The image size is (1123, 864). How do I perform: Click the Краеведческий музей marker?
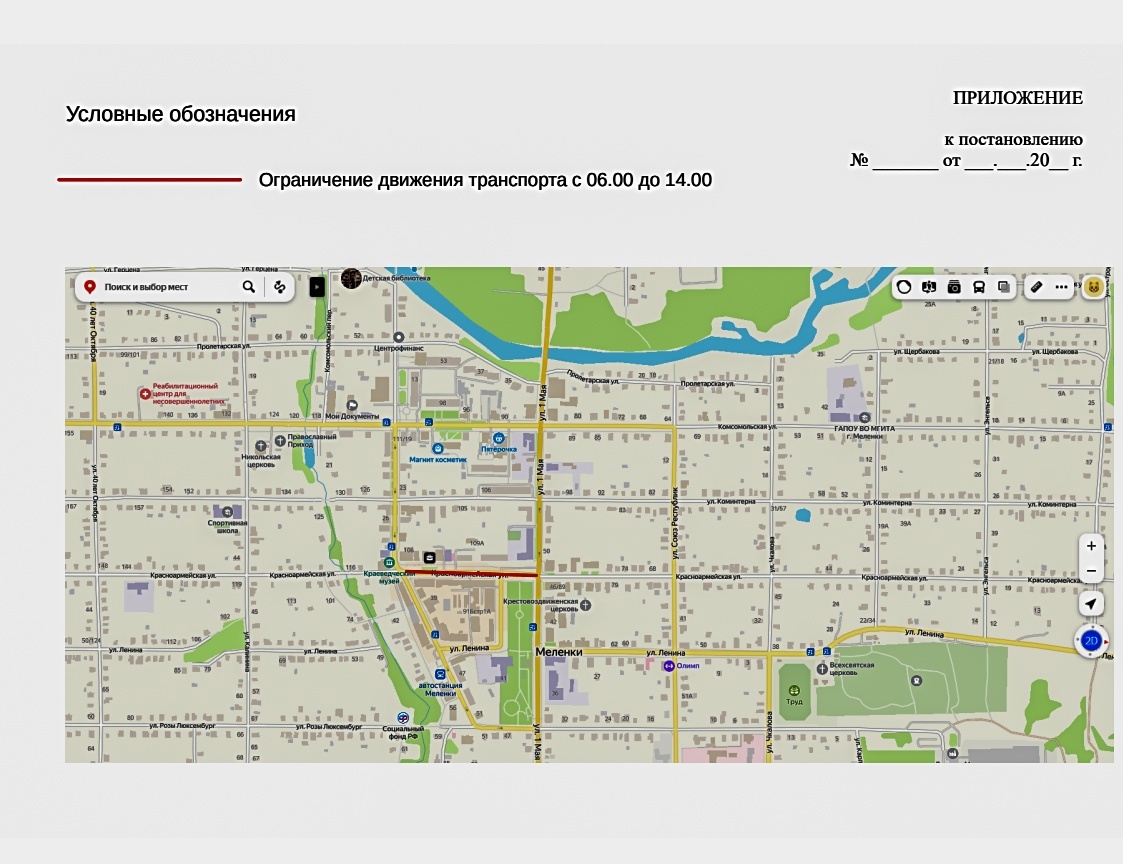click(389, 562)
